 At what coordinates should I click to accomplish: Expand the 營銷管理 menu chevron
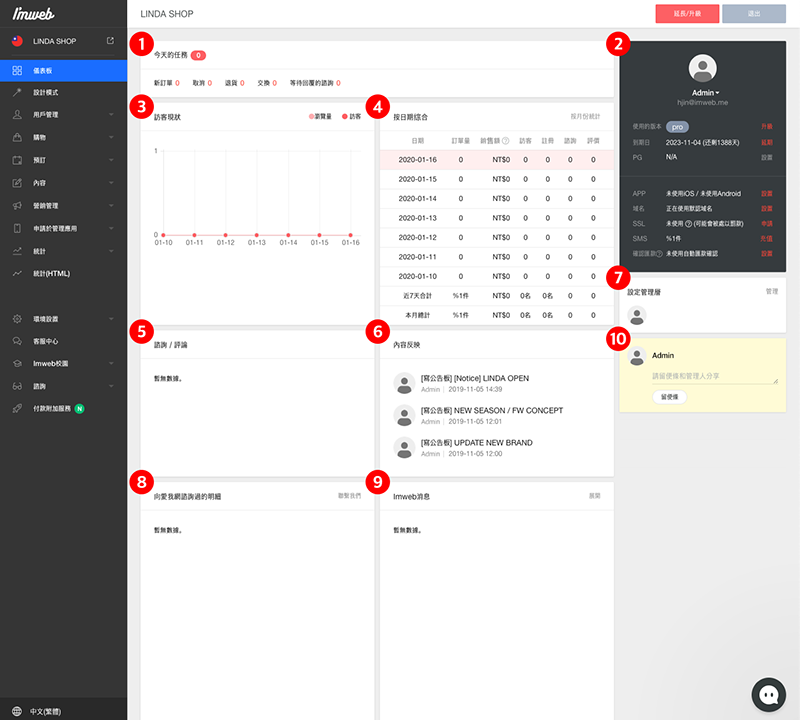tap(111, 206)
